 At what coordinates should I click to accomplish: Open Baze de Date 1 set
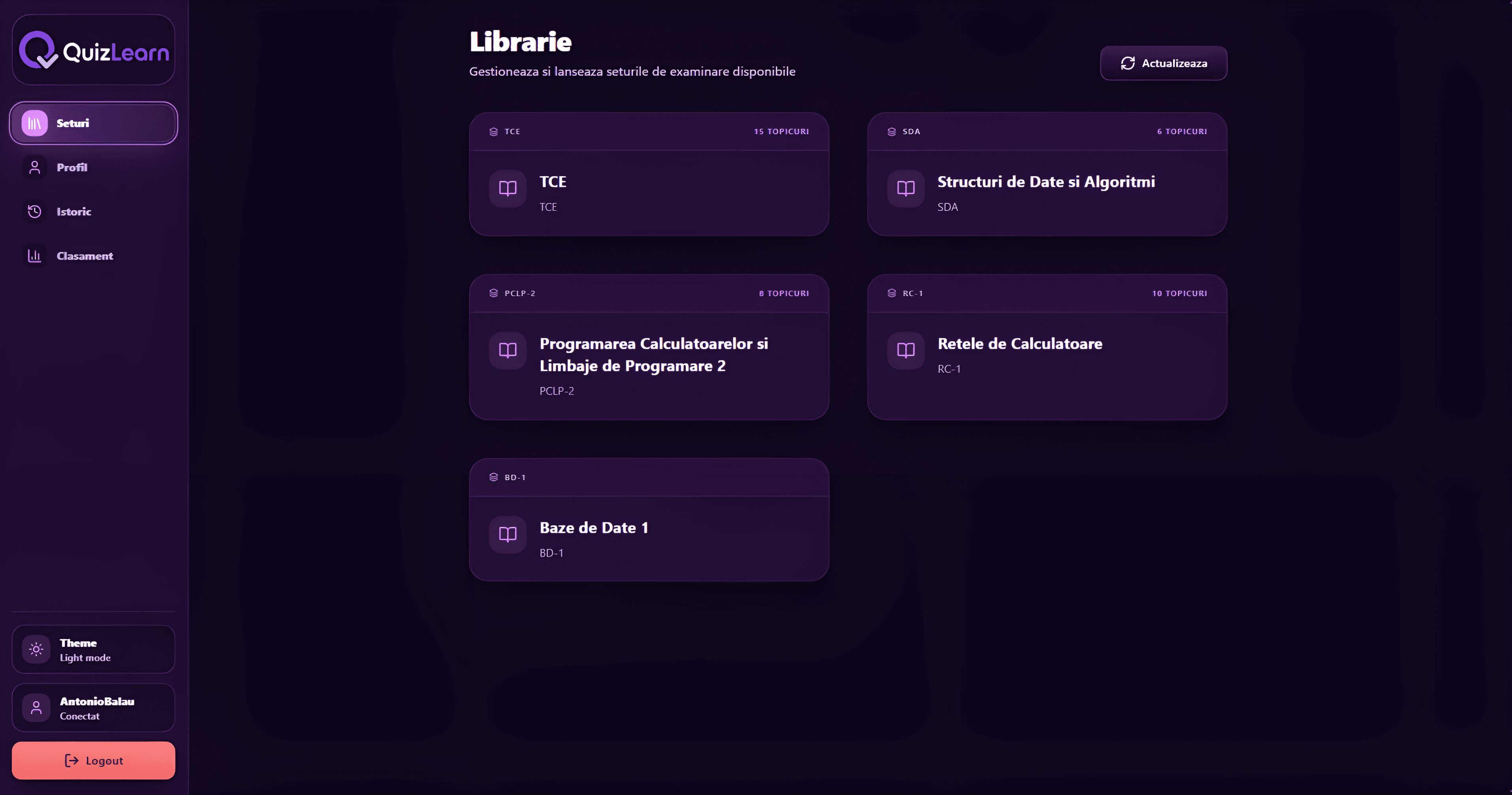pyautogui.click(x=593, y=528)
